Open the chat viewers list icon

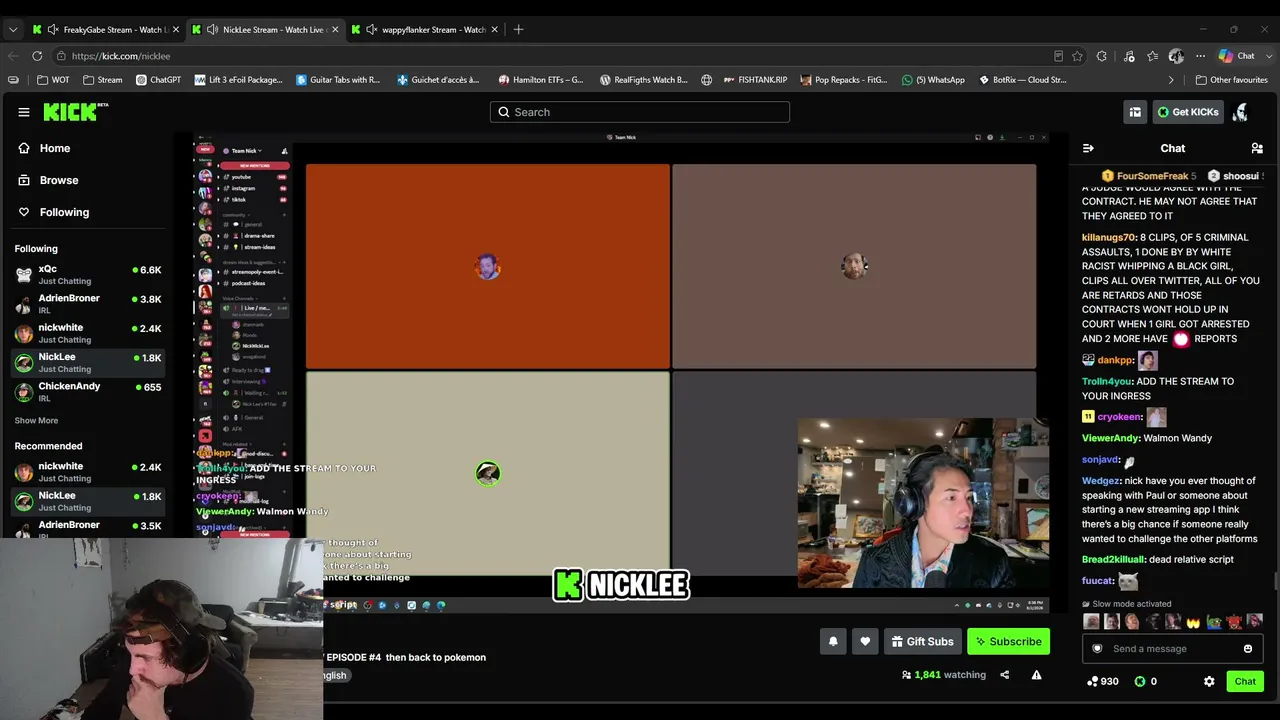point(1257,148)
